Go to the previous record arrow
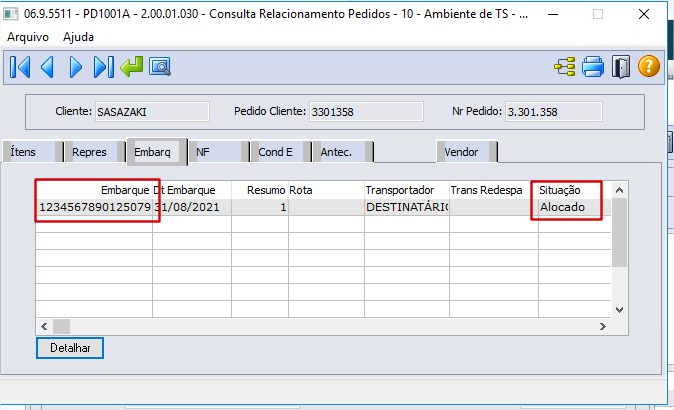 (x=47, y=67)
